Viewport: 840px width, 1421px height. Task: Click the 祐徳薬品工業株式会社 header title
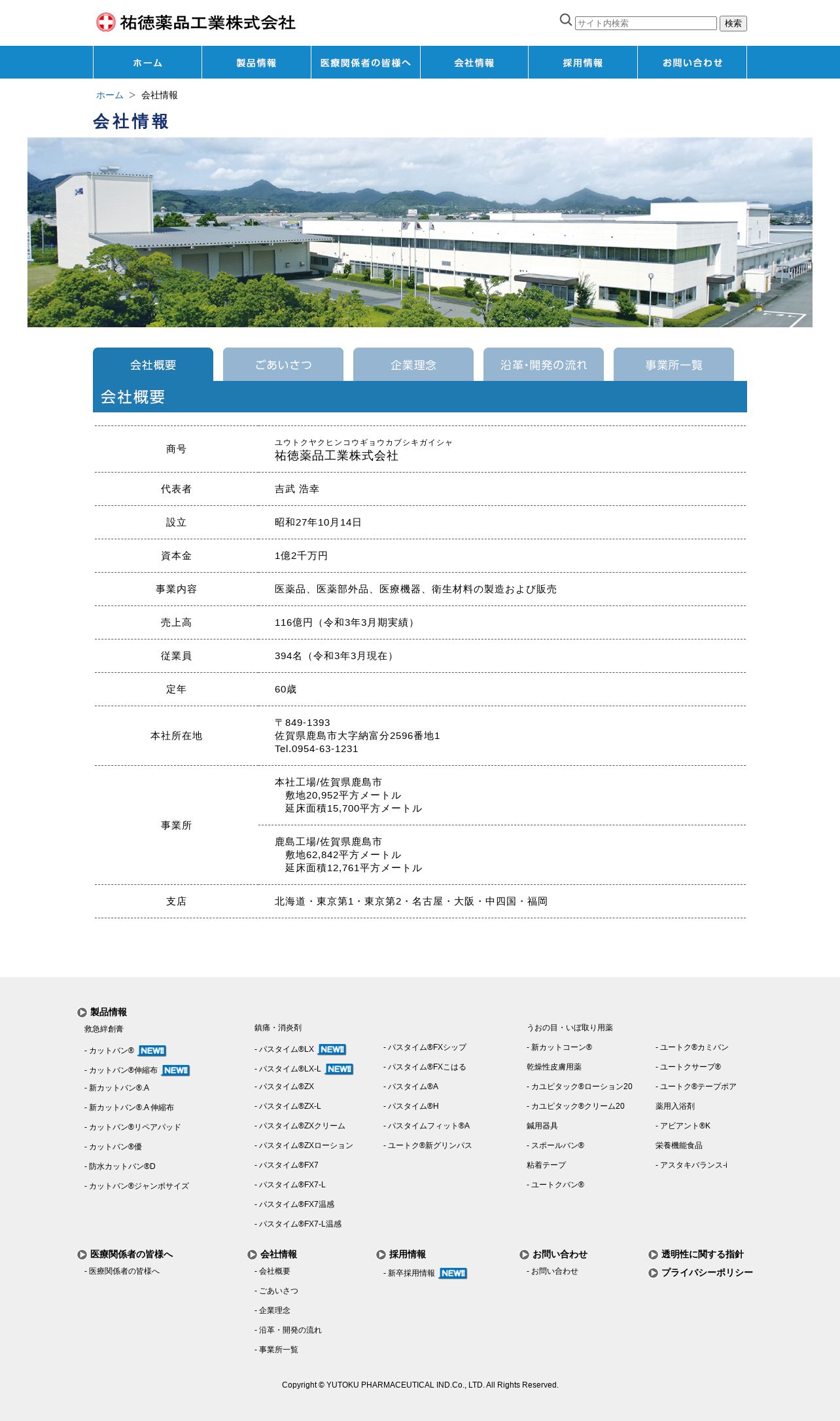click(207, 22)
